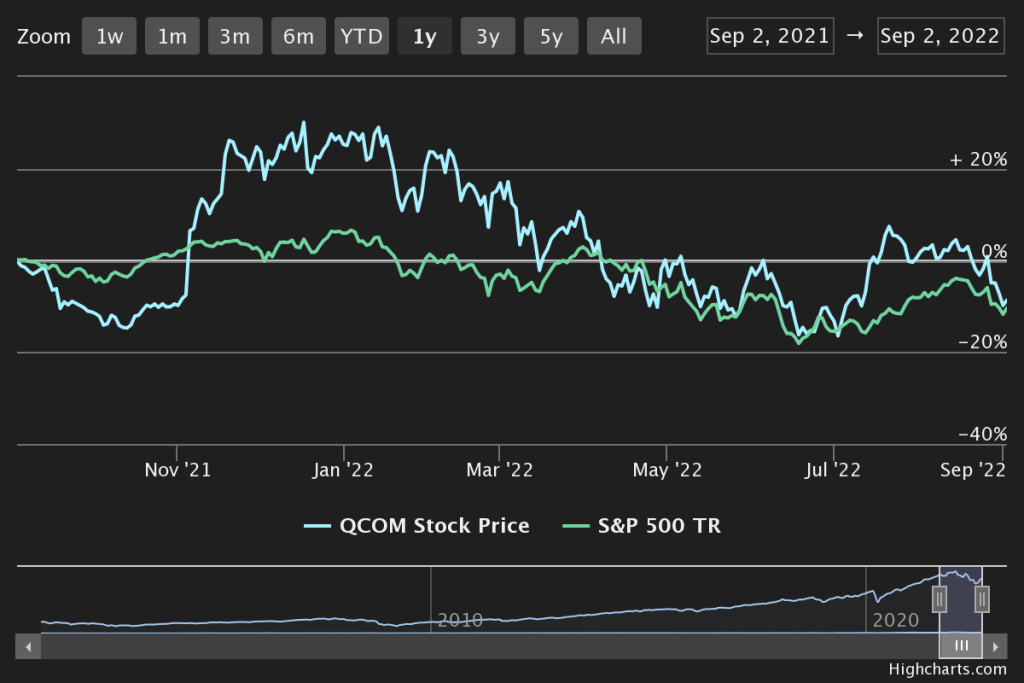Toggle S&P 500 TR series in legend
Screen dimensions: 1024x683
click(642, 525)
